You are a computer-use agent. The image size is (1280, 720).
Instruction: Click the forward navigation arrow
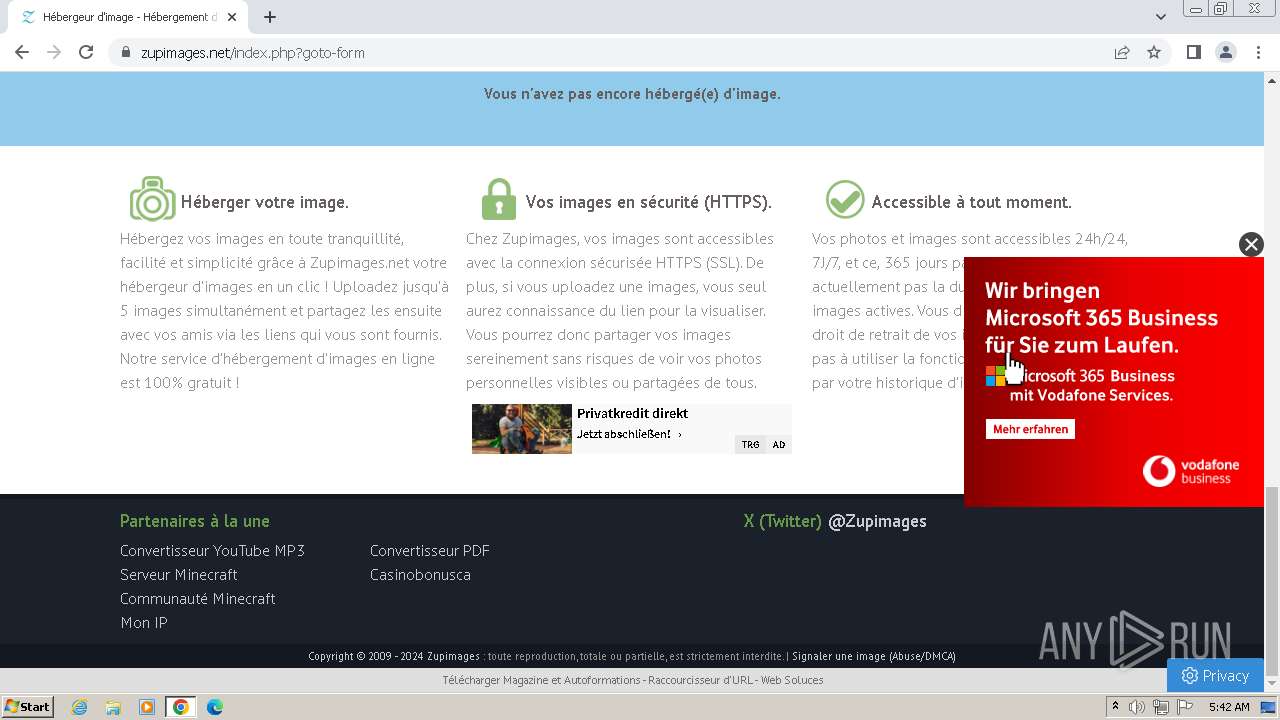tap(54, 52)
